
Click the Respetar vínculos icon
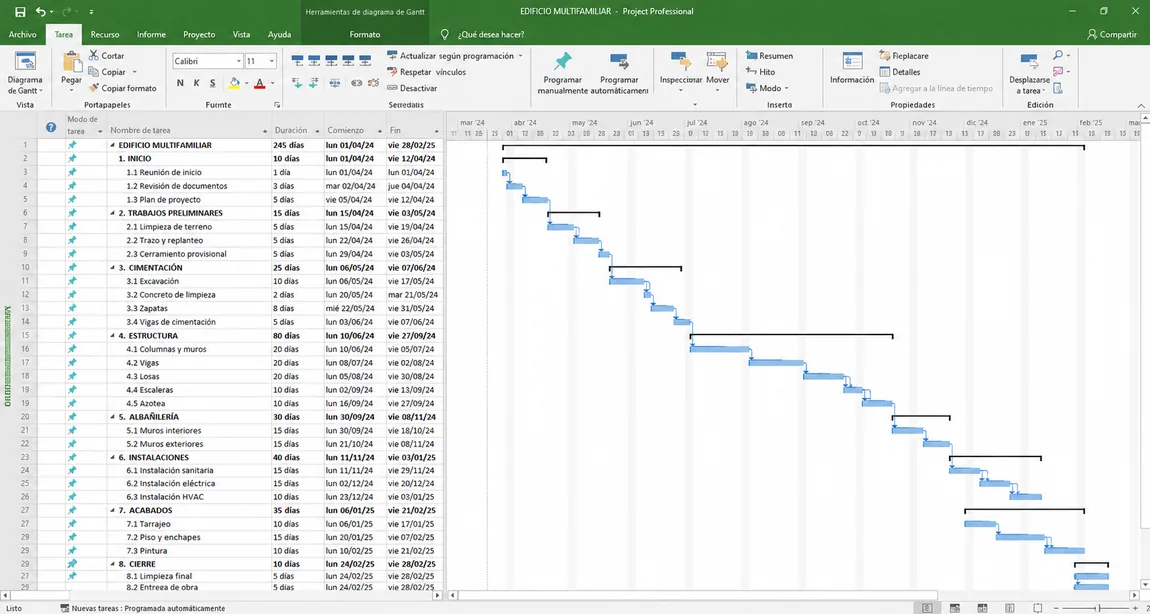click(392, 72)
